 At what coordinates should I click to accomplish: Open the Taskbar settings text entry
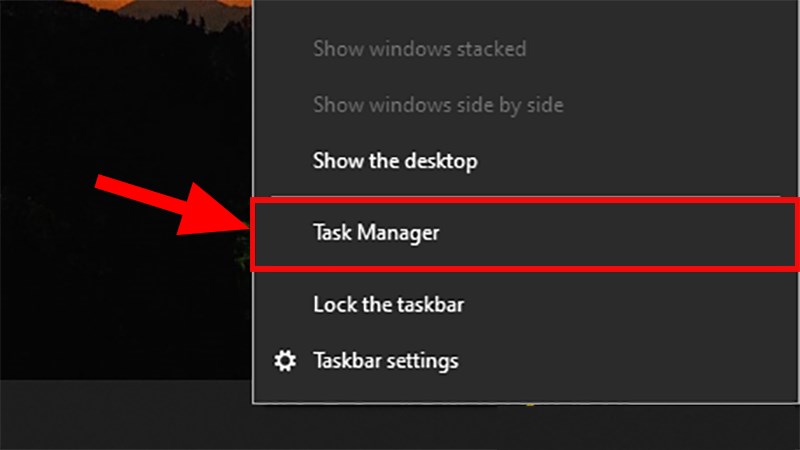point(385,360)
